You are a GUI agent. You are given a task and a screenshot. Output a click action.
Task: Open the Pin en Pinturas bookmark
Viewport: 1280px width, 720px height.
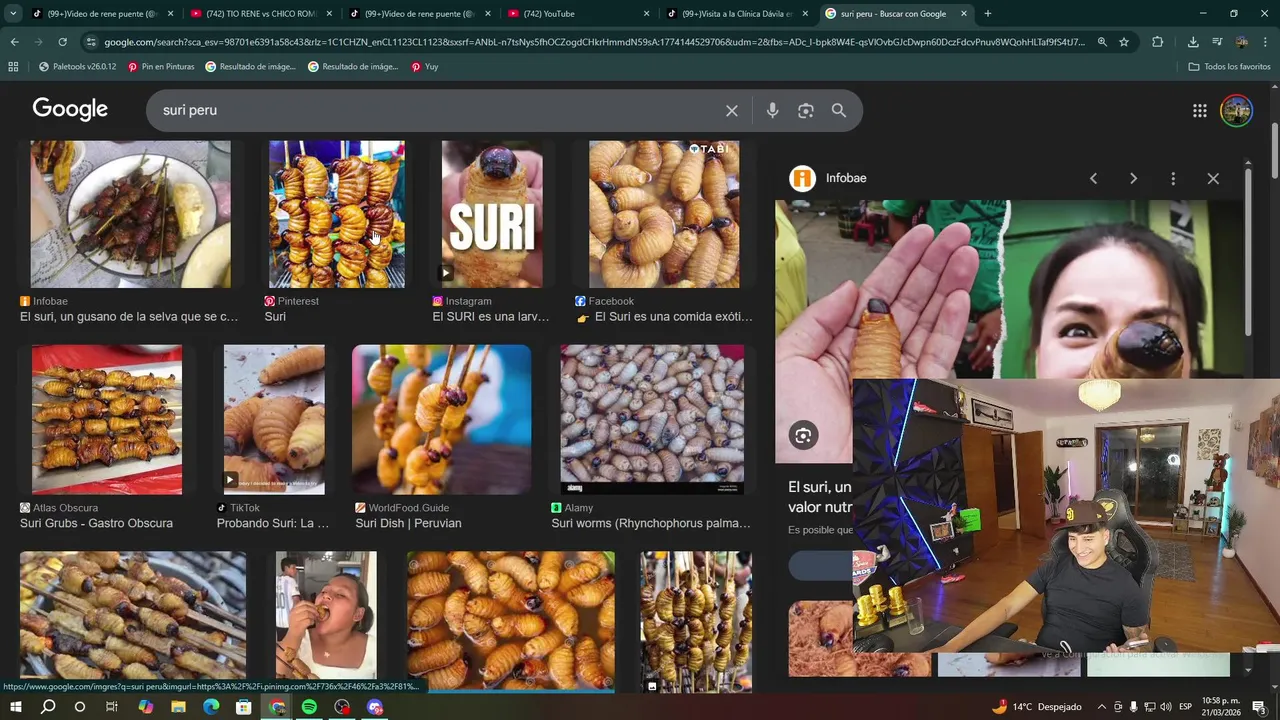(x=159, y=66)
